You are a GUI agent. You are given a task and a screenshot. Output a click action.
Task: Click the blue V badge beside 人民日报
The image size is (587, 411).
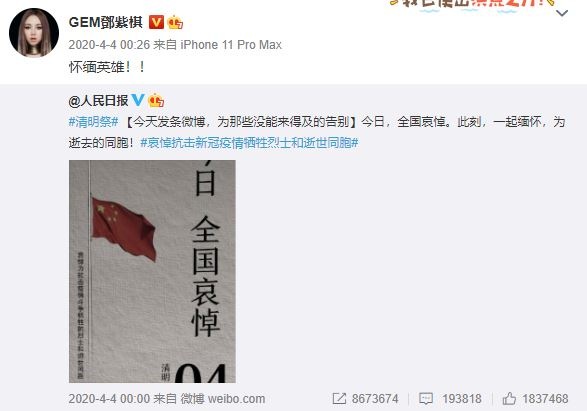point(138,100)
